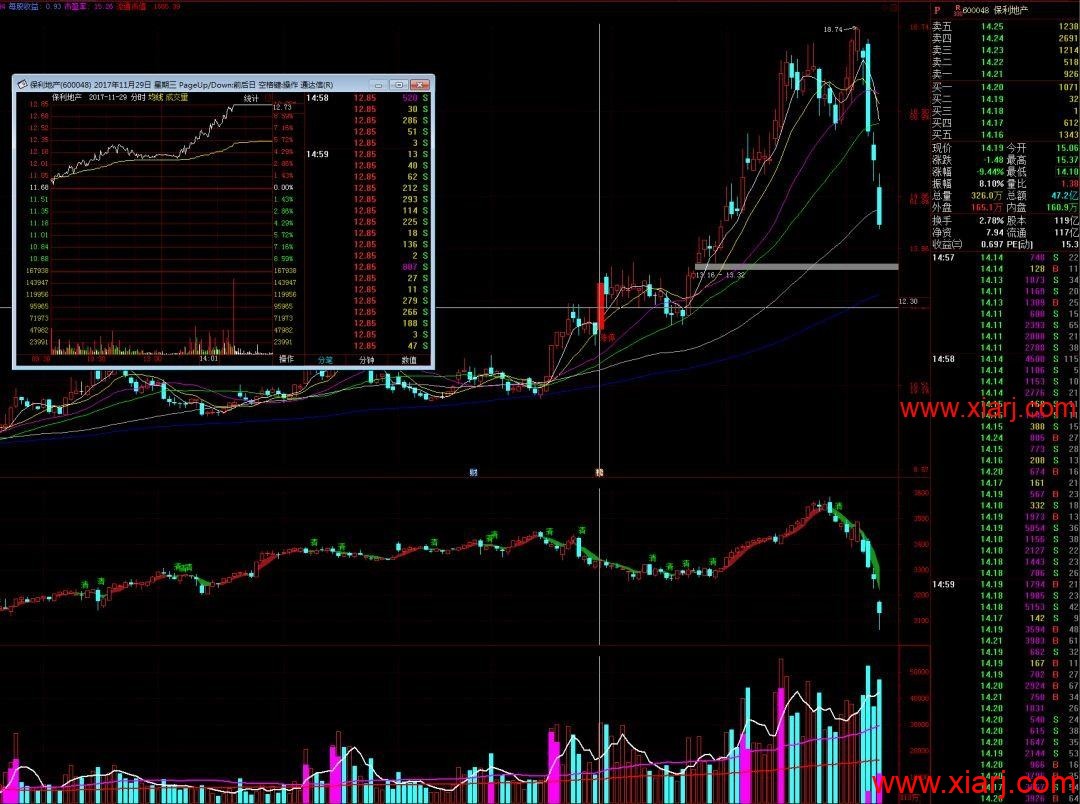
Task: Select the 买三 bid row at 14.18
Action: 1005,111
